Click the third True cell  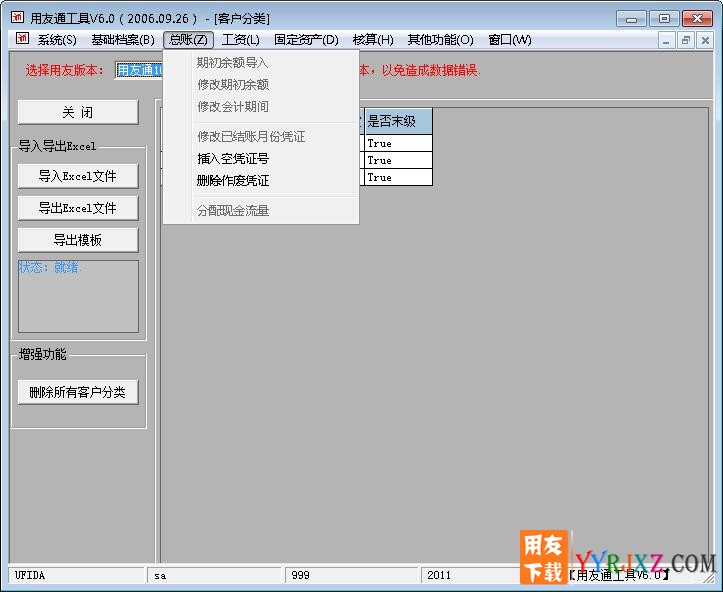point(398,178)
